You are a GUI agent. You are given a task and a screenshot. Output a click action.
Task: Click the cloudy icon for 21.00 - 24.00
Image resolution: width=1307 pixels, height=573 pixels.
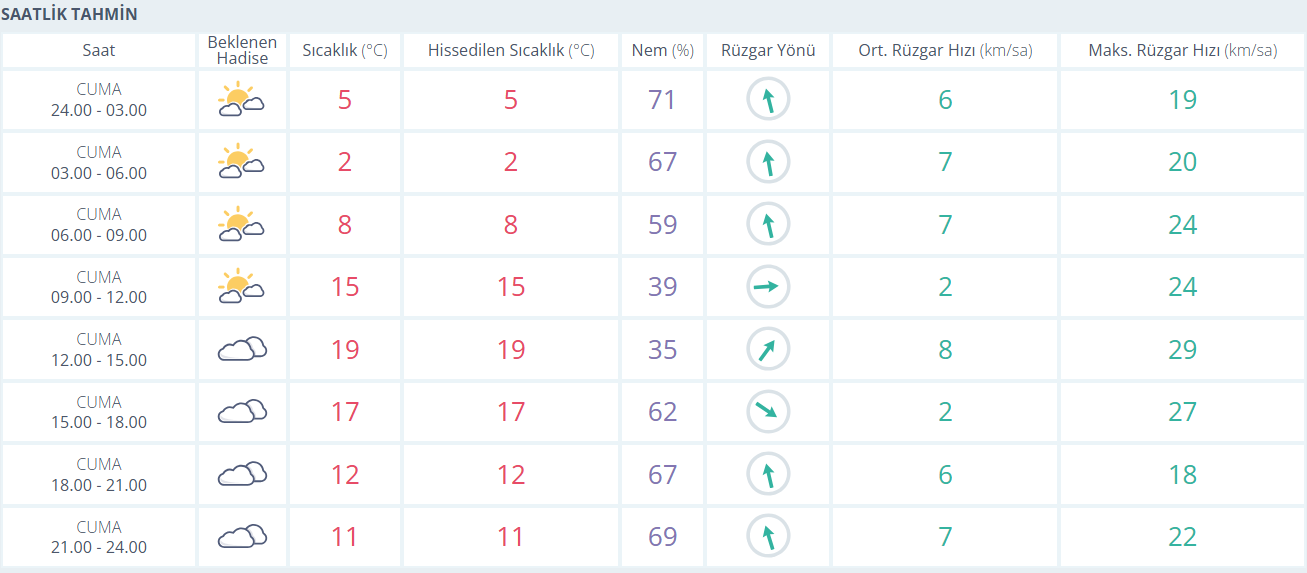[x=242, y=536]
